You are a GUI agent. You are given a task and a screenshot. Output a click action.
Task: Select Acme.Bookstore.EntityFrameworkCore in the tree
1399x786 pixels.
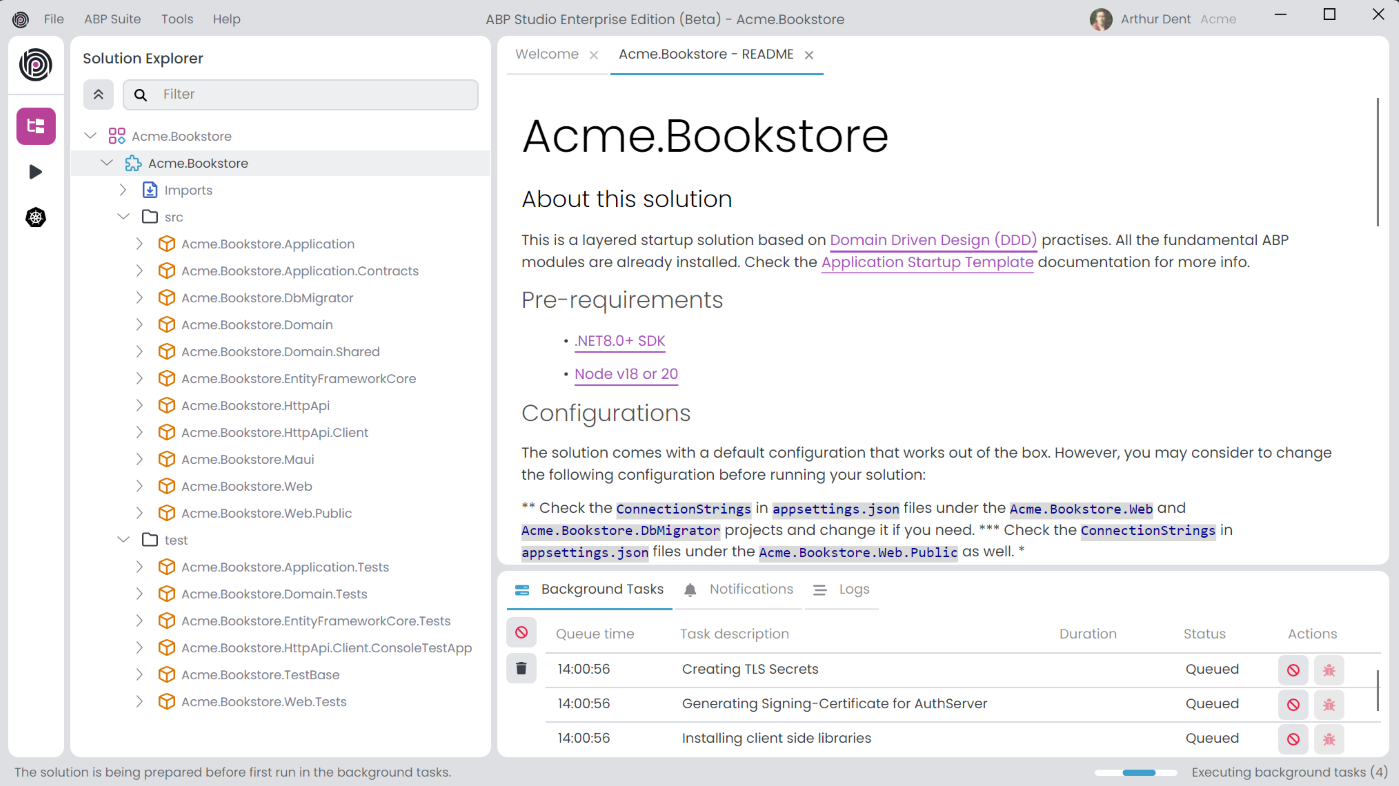pyautogui.click(x=298, y=379)
